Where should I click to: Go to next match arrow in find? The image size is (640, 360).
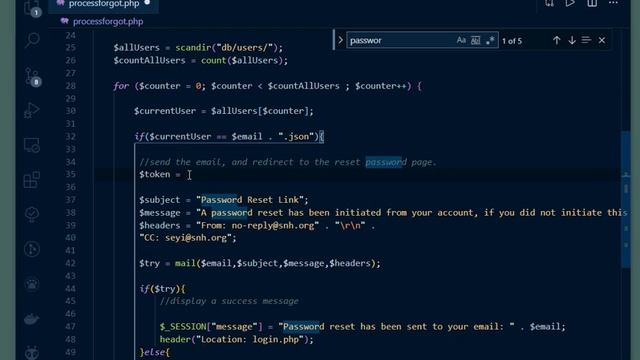tap(572, 40)
